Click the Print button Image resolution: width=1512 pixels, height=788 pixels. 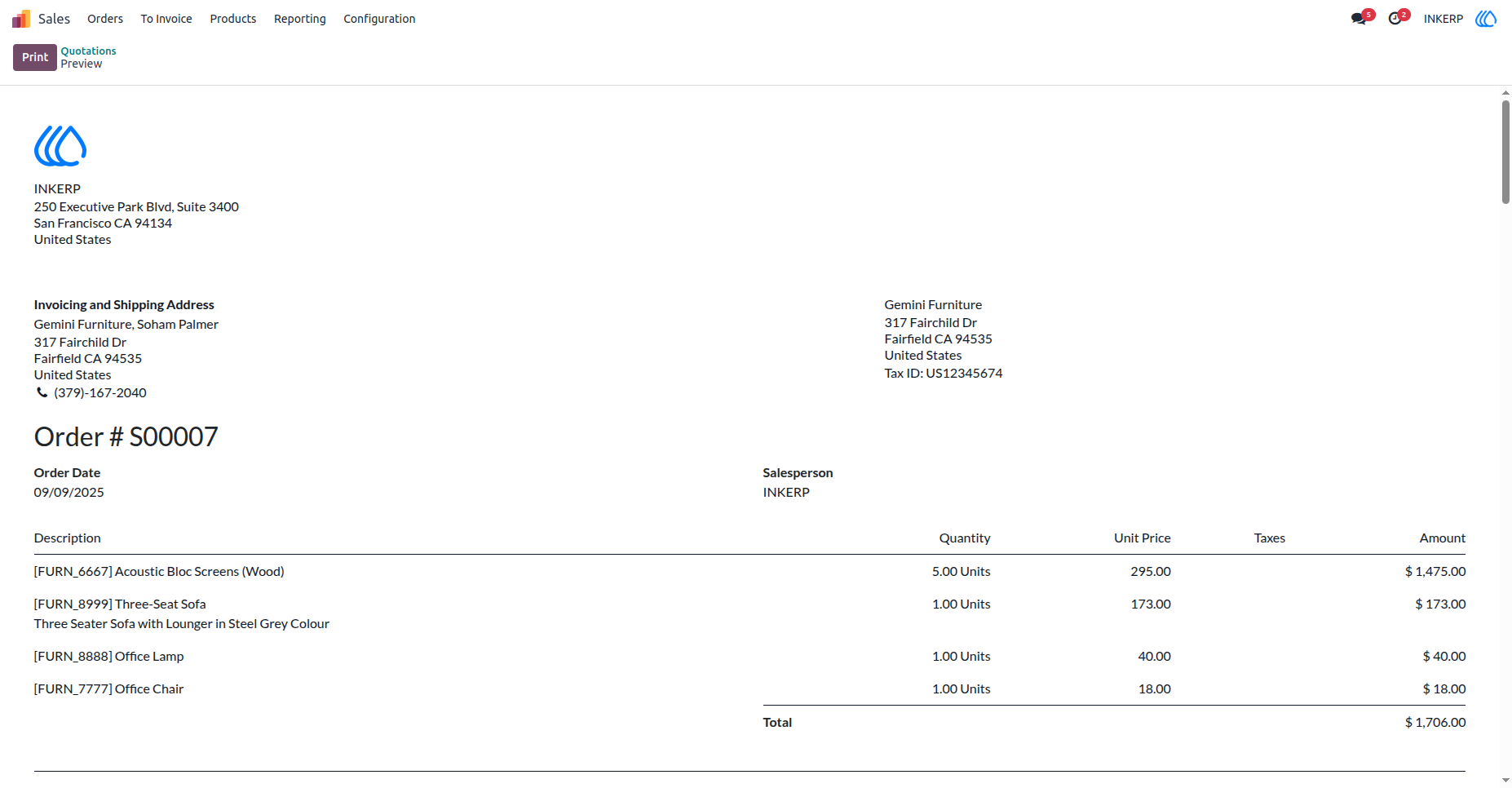point(35,57)
